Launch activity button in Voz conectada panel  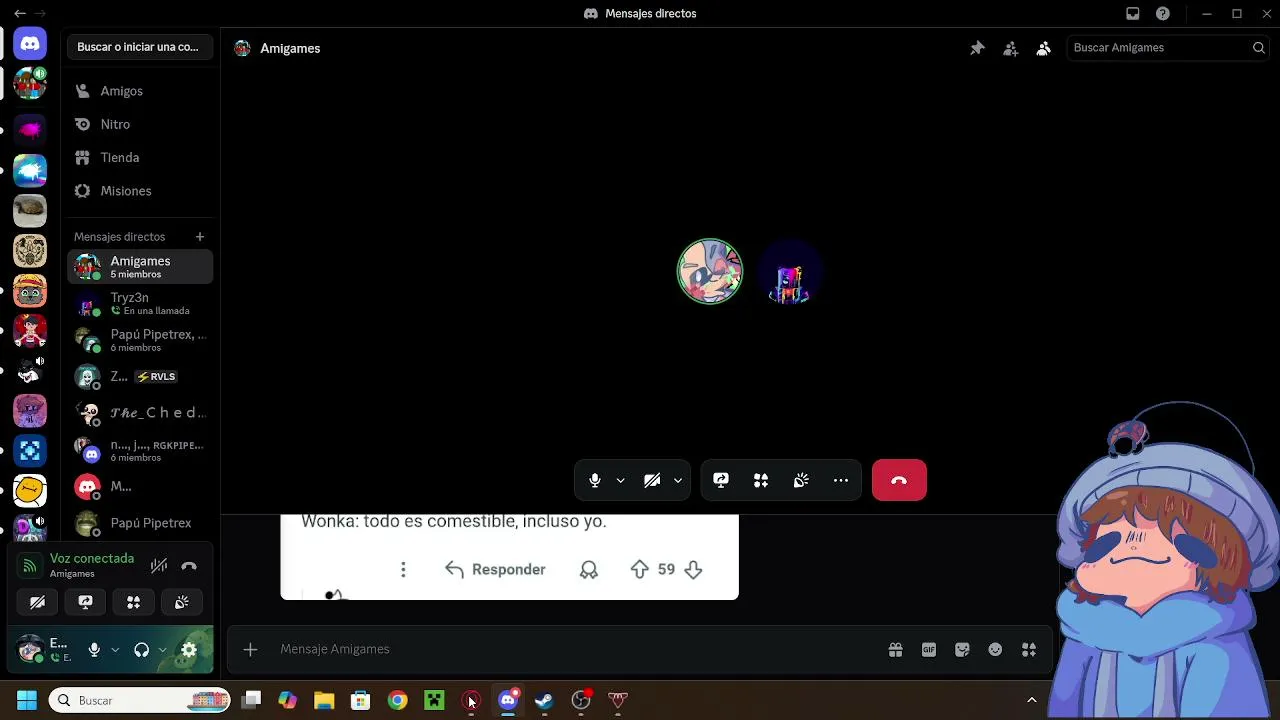pyautogui.click(x=133, y=602)
